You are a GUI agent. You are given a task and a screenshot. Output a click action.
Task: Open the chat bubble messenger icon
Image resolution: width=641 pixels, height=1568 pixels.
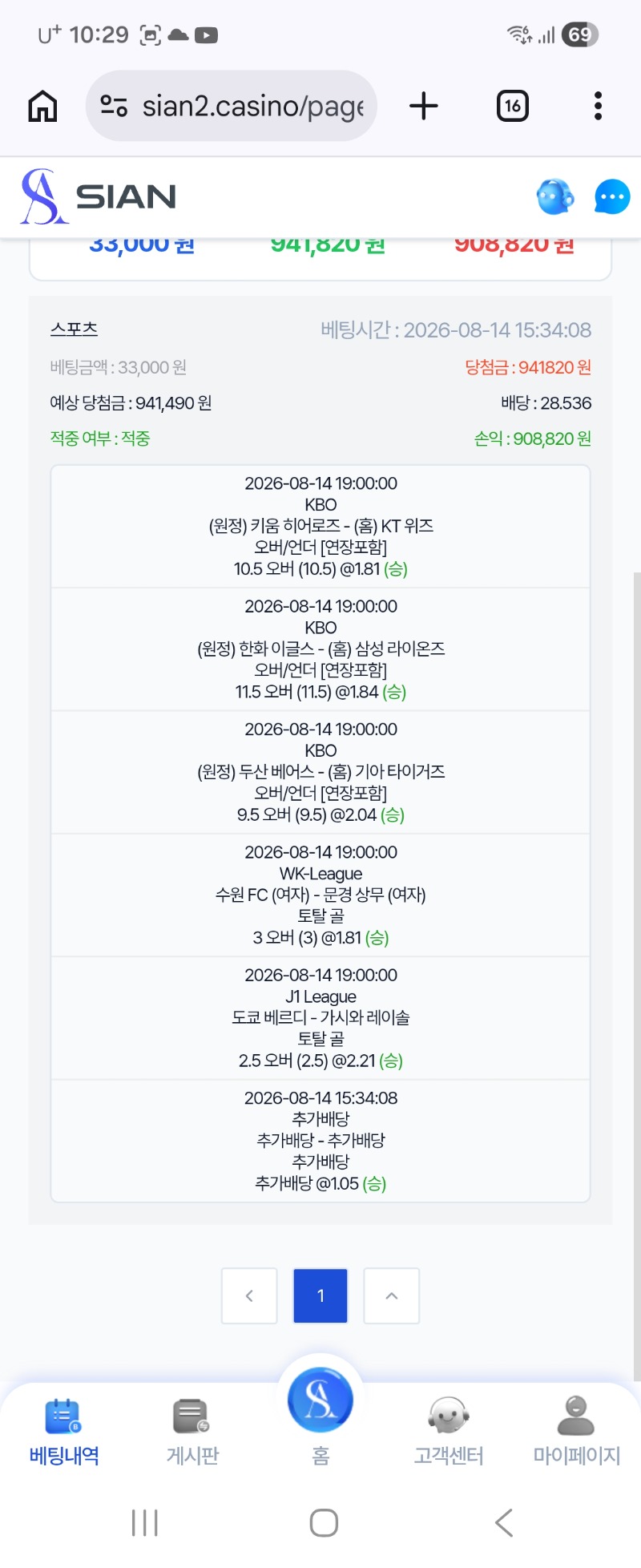tap(612, 196)
